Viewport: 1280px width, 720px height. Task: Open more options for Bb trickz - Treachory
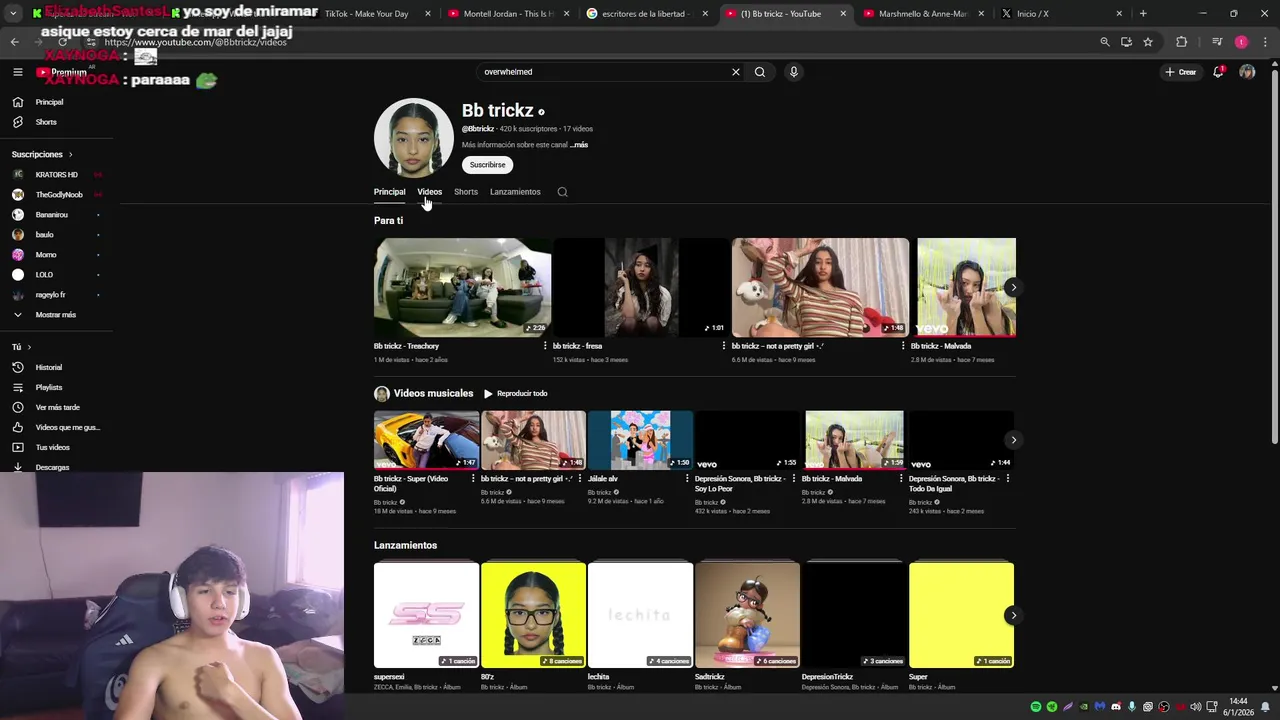click(545, 346)
